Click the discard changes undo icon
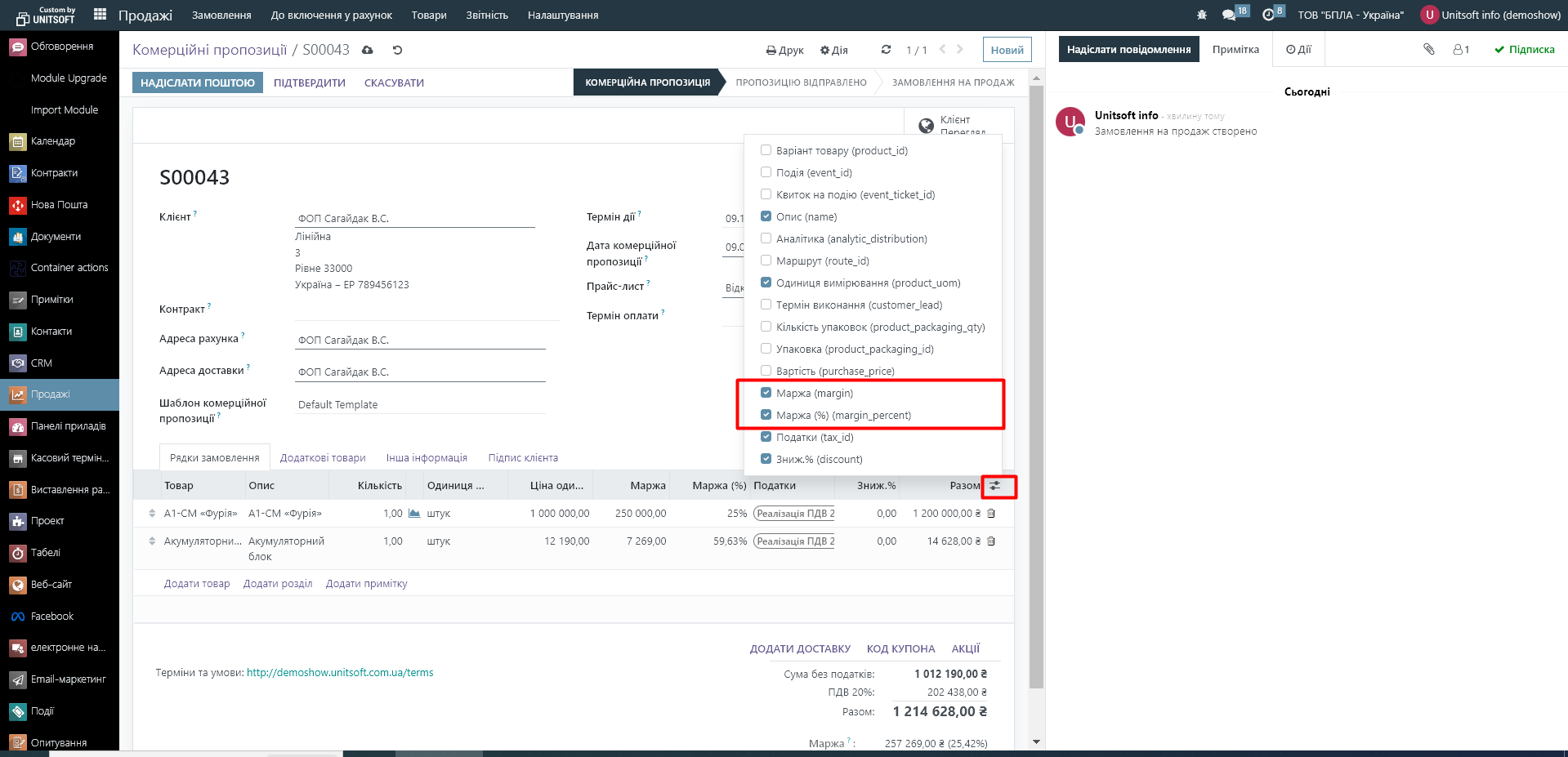The image size is (1568, 757). pyautogui.click(x=397, y=50)
